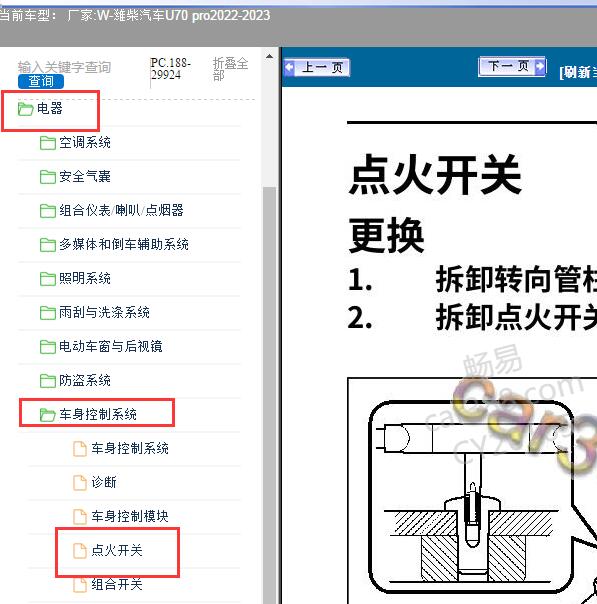Click the sidebar vertical scrollbar thumb
Image resolution: width=597 pixels, height=604 pixels.
coord(270,395)
